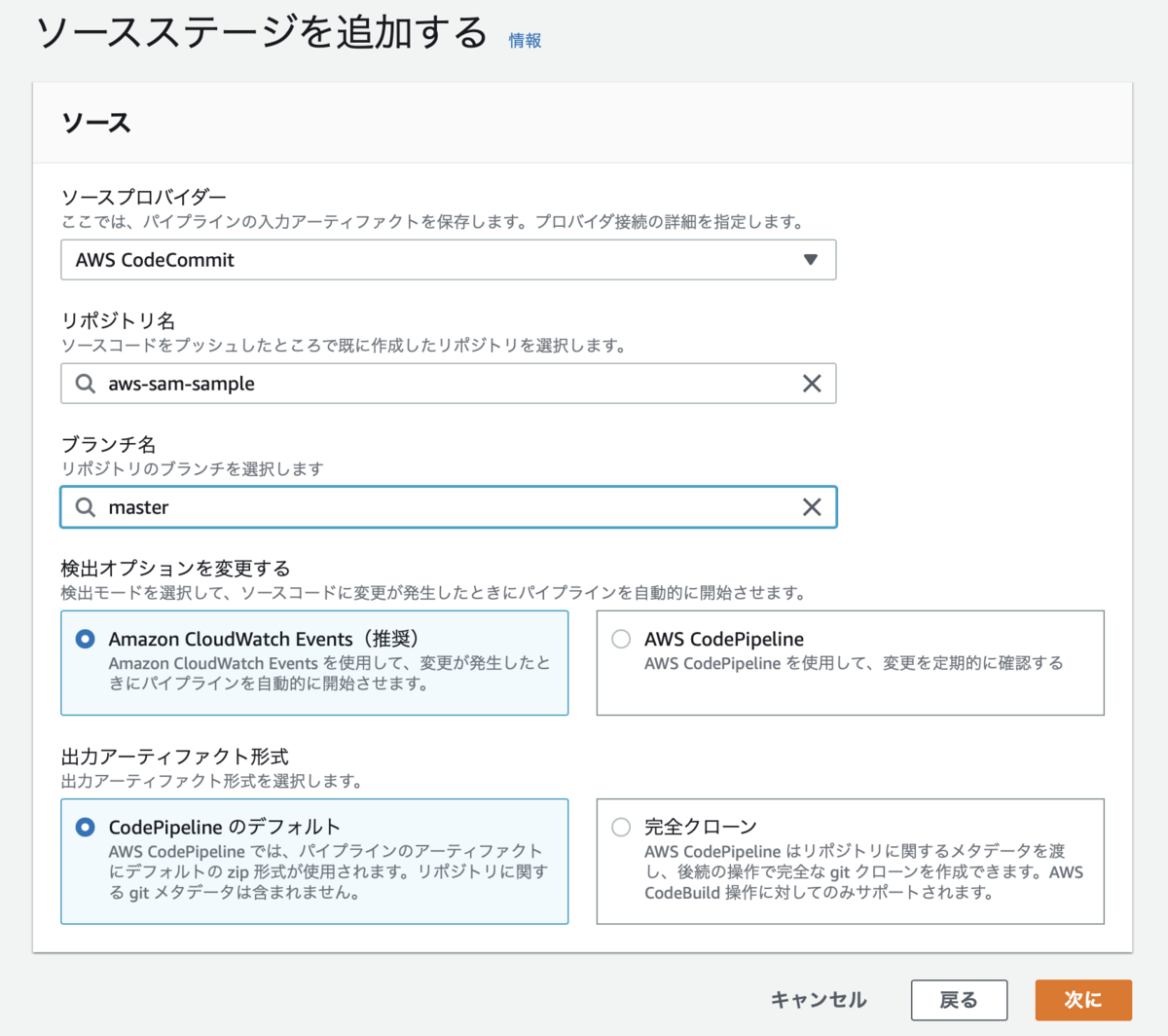Click the ソースプロバイダー label text
The width and height of the screenshot is (1168, 1036).
[x=144, y=198]
